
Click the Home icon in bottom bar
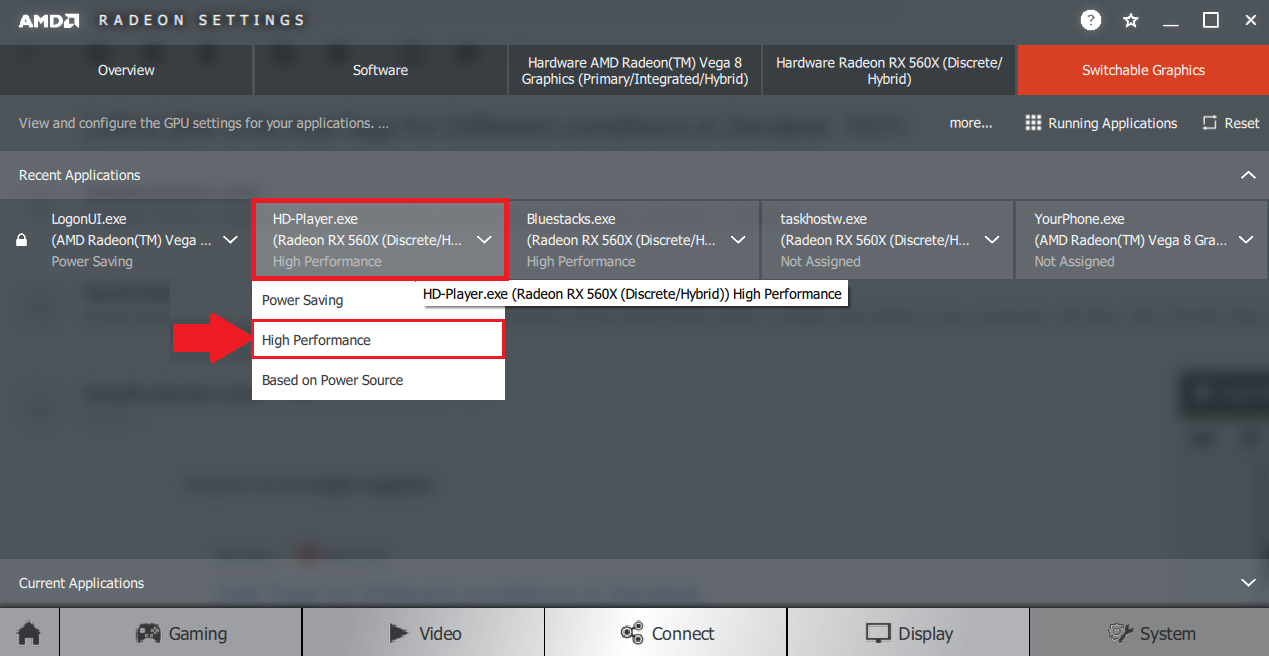(29, 633)
